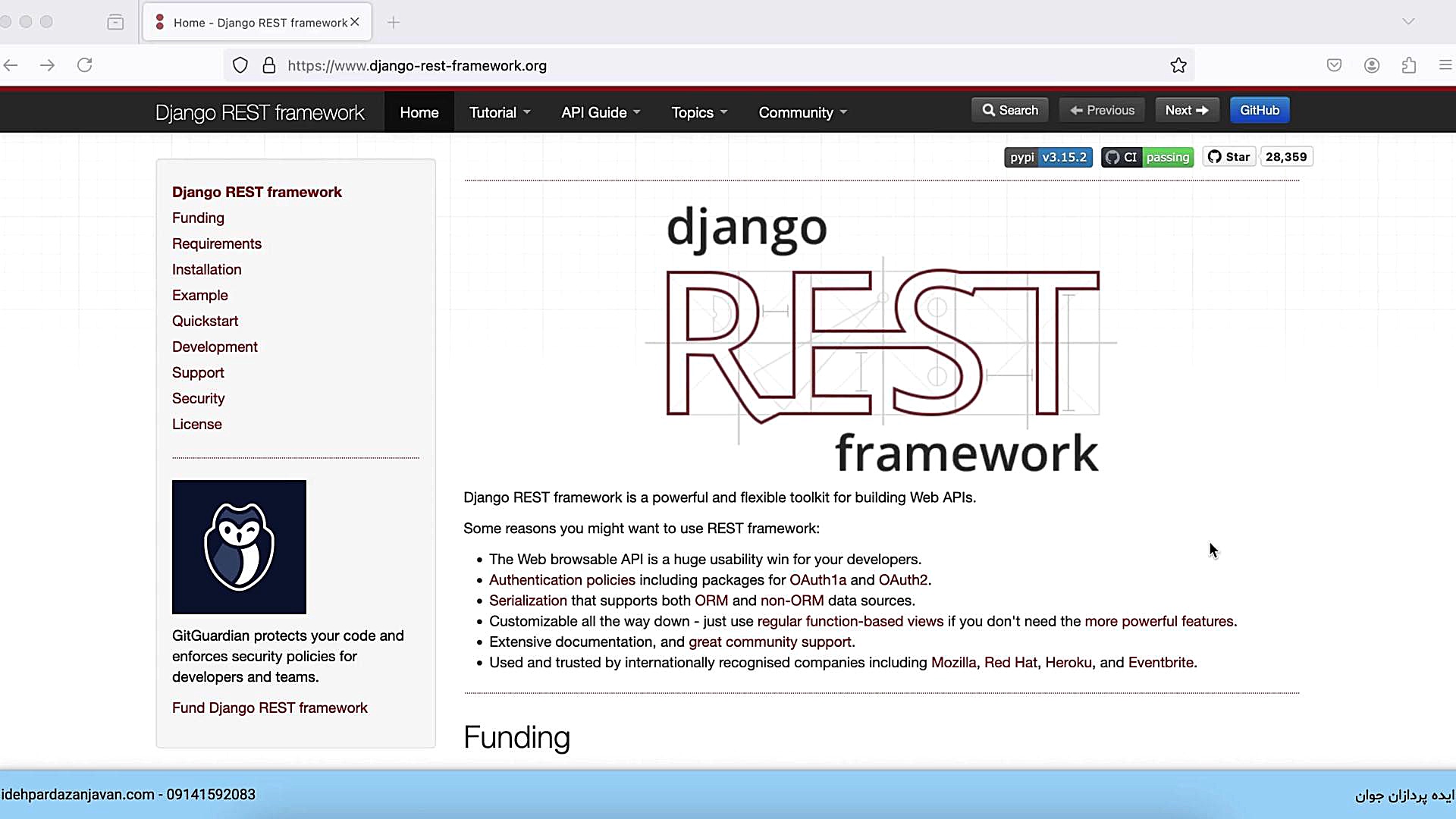Viewport: 1456px width, 819px height.
Task: Open the ORM link
Action: point(711,600)
